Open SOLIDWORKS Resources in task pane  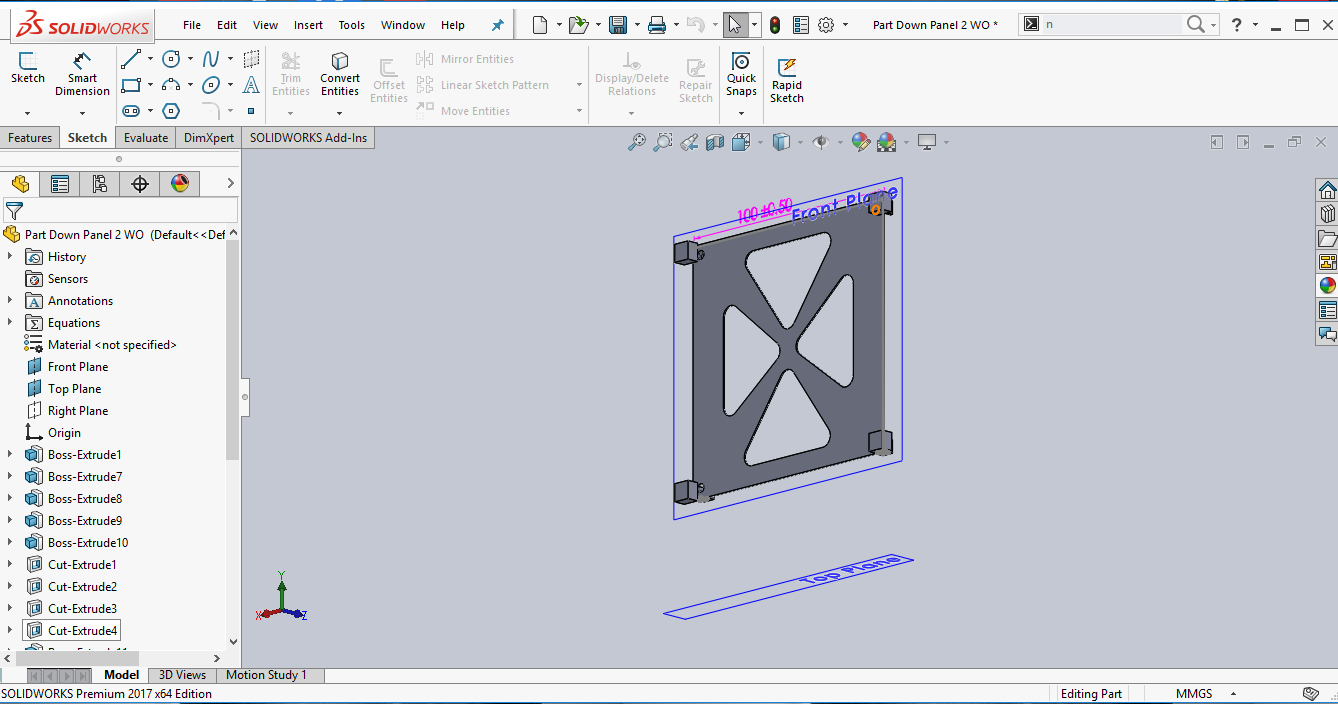click(1327, 190)
